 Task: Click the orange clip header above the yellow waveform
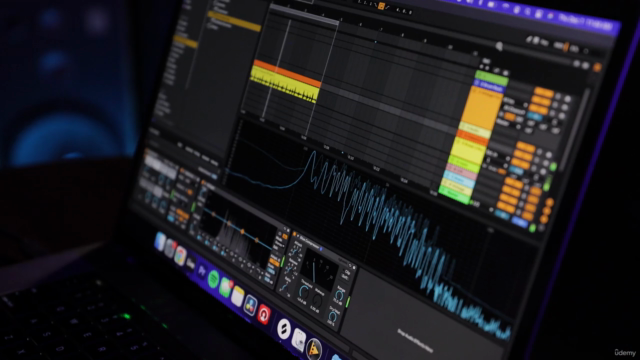pos(287,73)
